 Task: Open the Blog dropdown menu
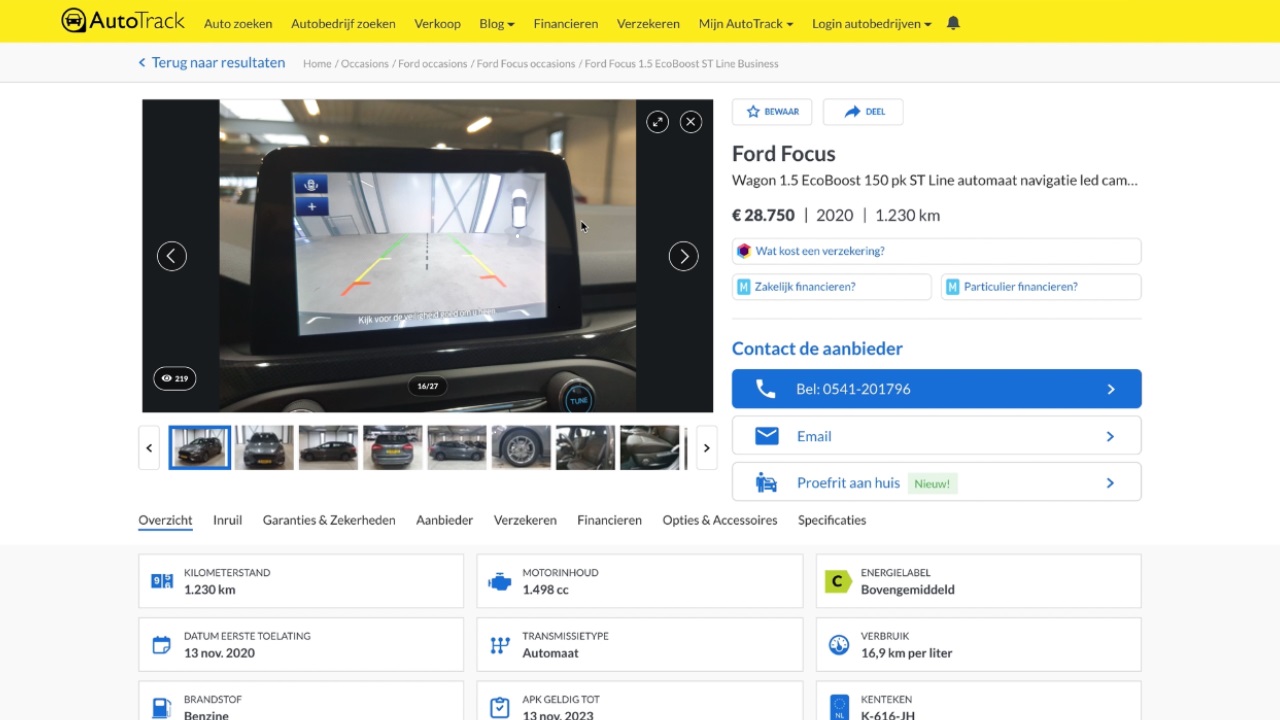pos(496,23)
